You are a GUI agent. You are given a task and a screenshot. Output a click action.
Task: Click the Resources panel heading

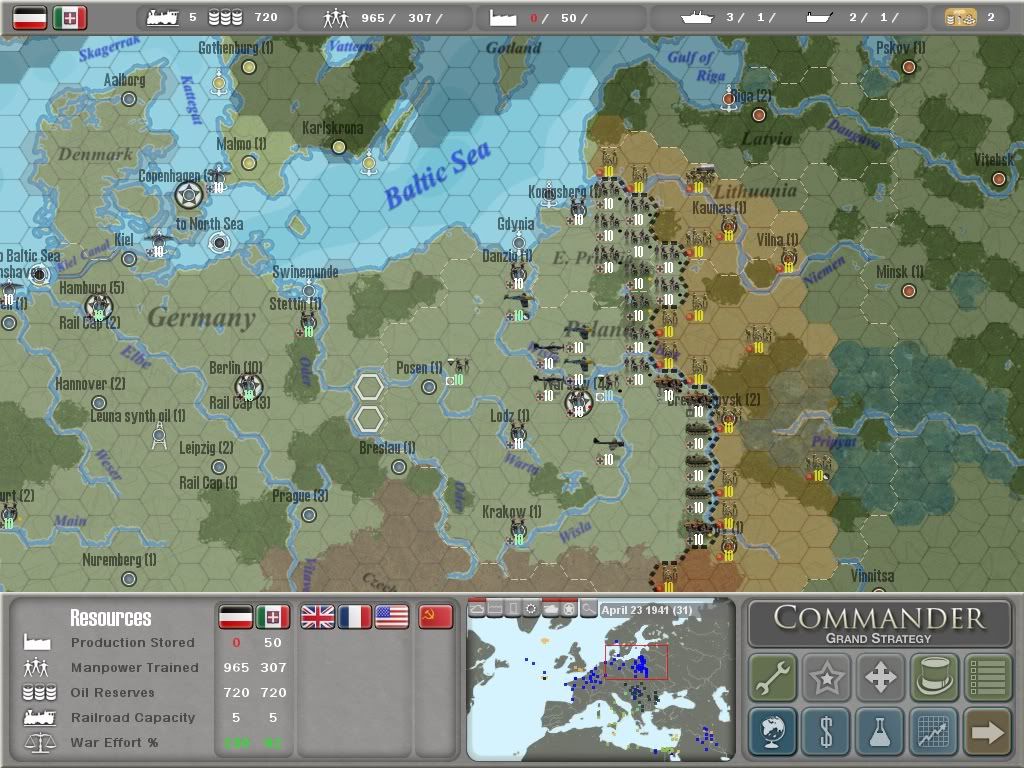click(x=111, y=618)
